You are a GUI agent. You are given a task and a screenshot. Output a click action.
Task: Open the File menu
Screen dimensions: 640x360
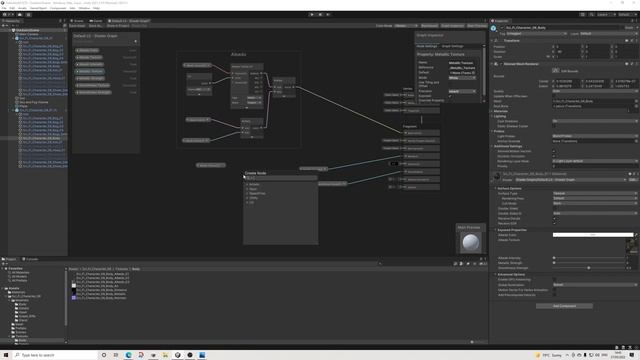4,8
